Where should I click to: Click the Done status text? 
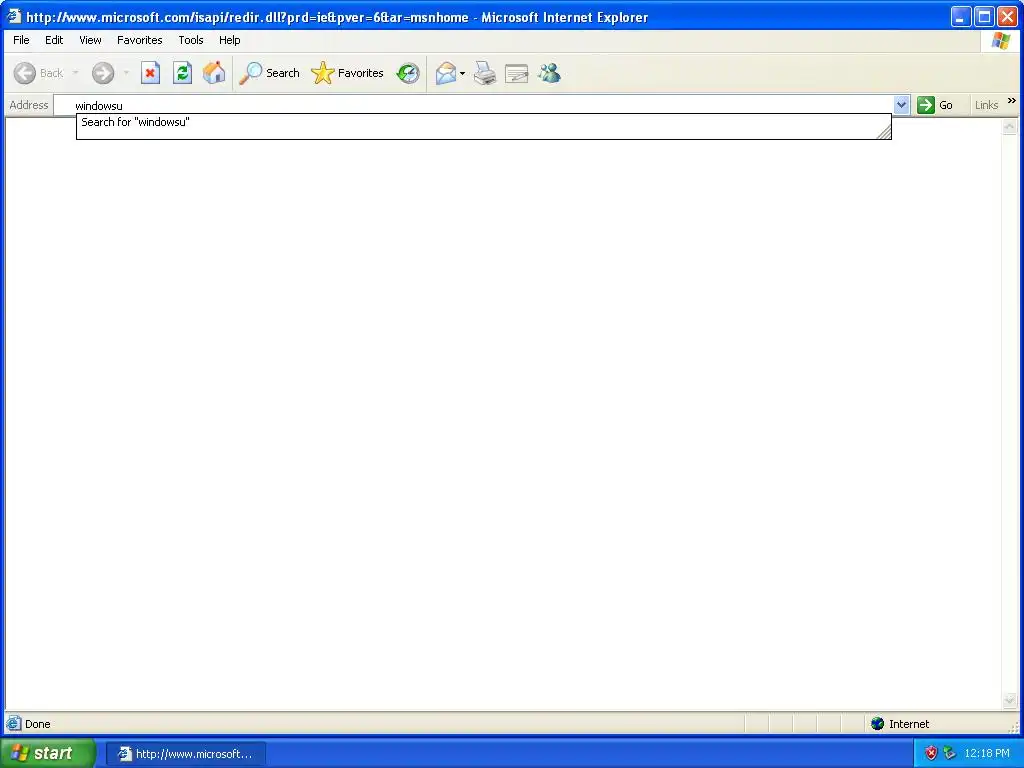[x=37, y=724]
